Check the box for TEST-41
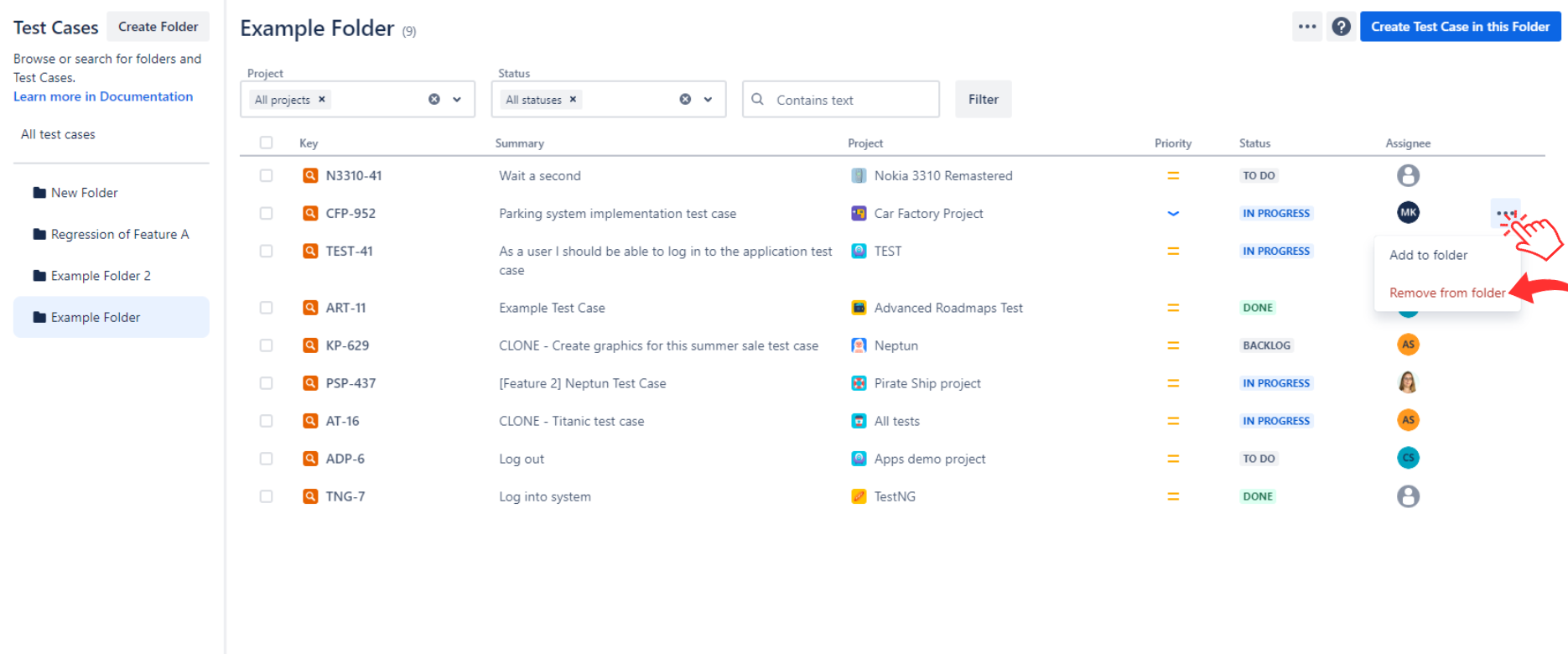 pos(266,251)
